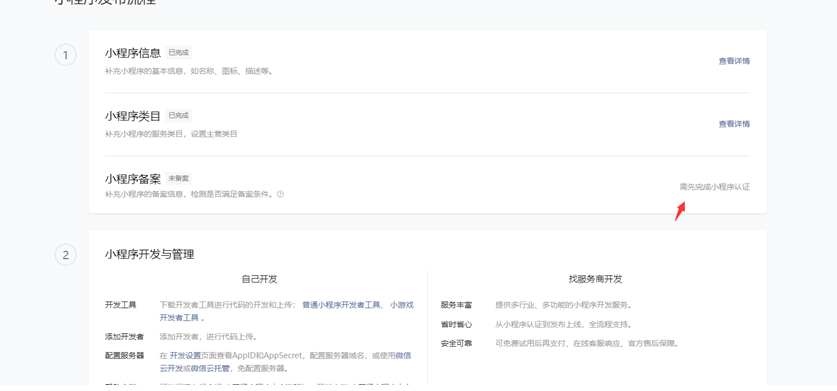Open the 微信云托管 link
Image resolution: width=837 pixels, height=391 pixels.
point(210,368)
